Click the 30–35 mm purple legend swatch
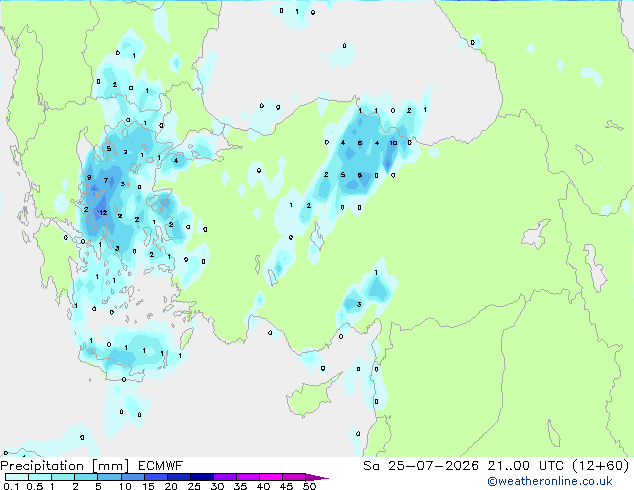 point(225,477)
